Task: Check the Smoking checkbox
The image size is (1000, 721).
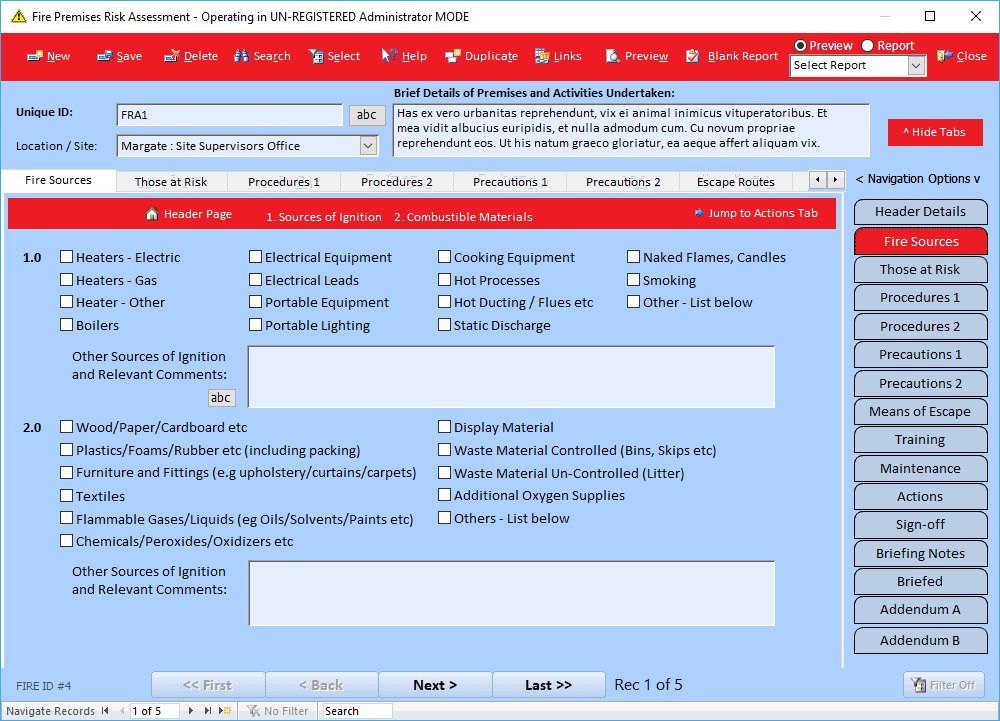Action: click(x=633, y=280)
